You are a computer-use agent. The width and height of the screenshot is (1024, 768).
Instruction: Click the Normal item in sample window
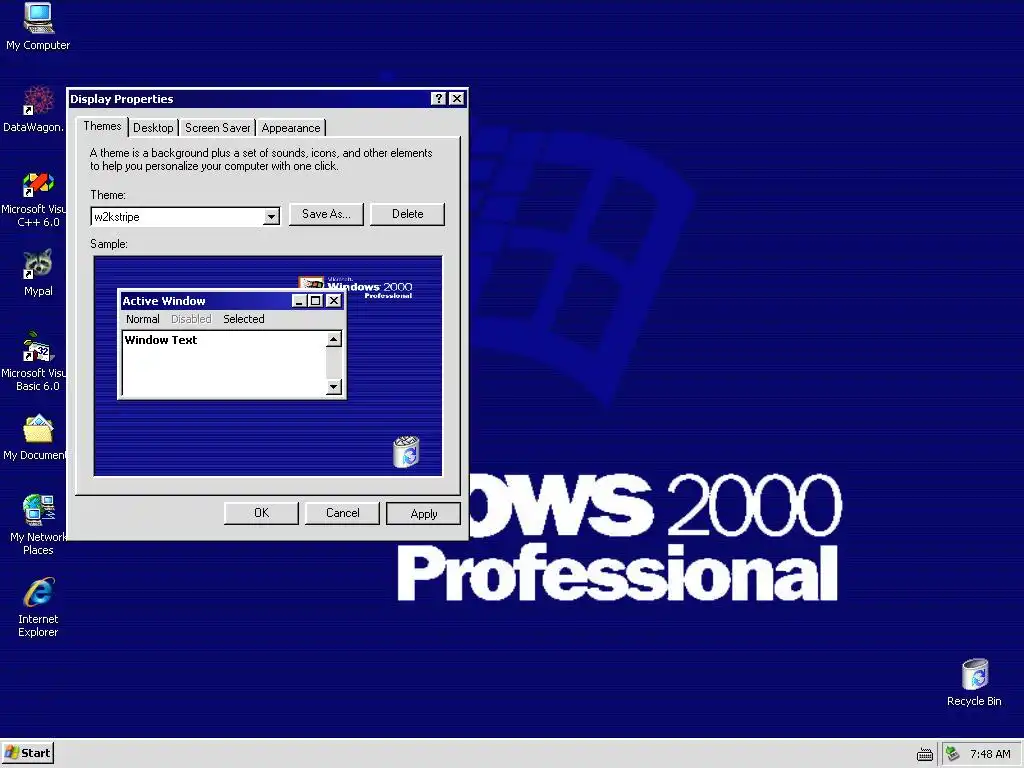(142, 319)
